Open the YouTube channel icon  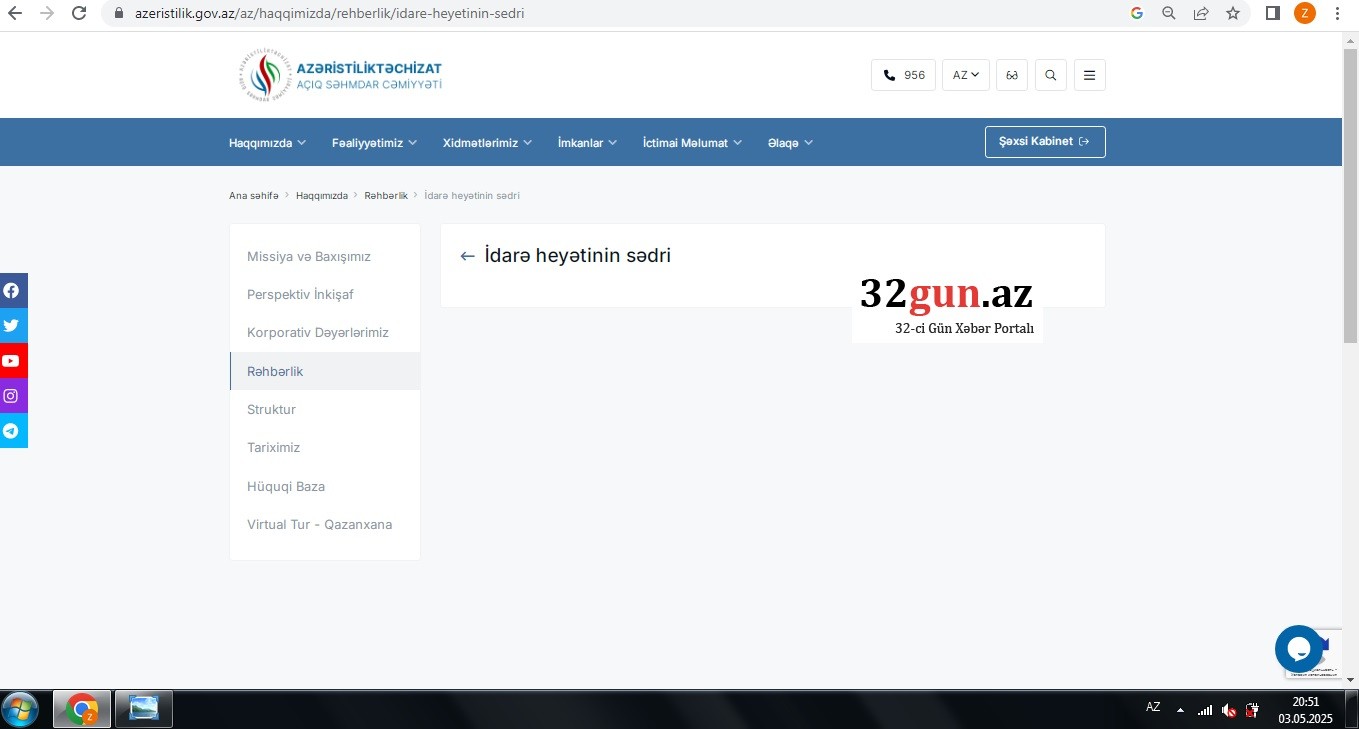[x=12, y=361]
